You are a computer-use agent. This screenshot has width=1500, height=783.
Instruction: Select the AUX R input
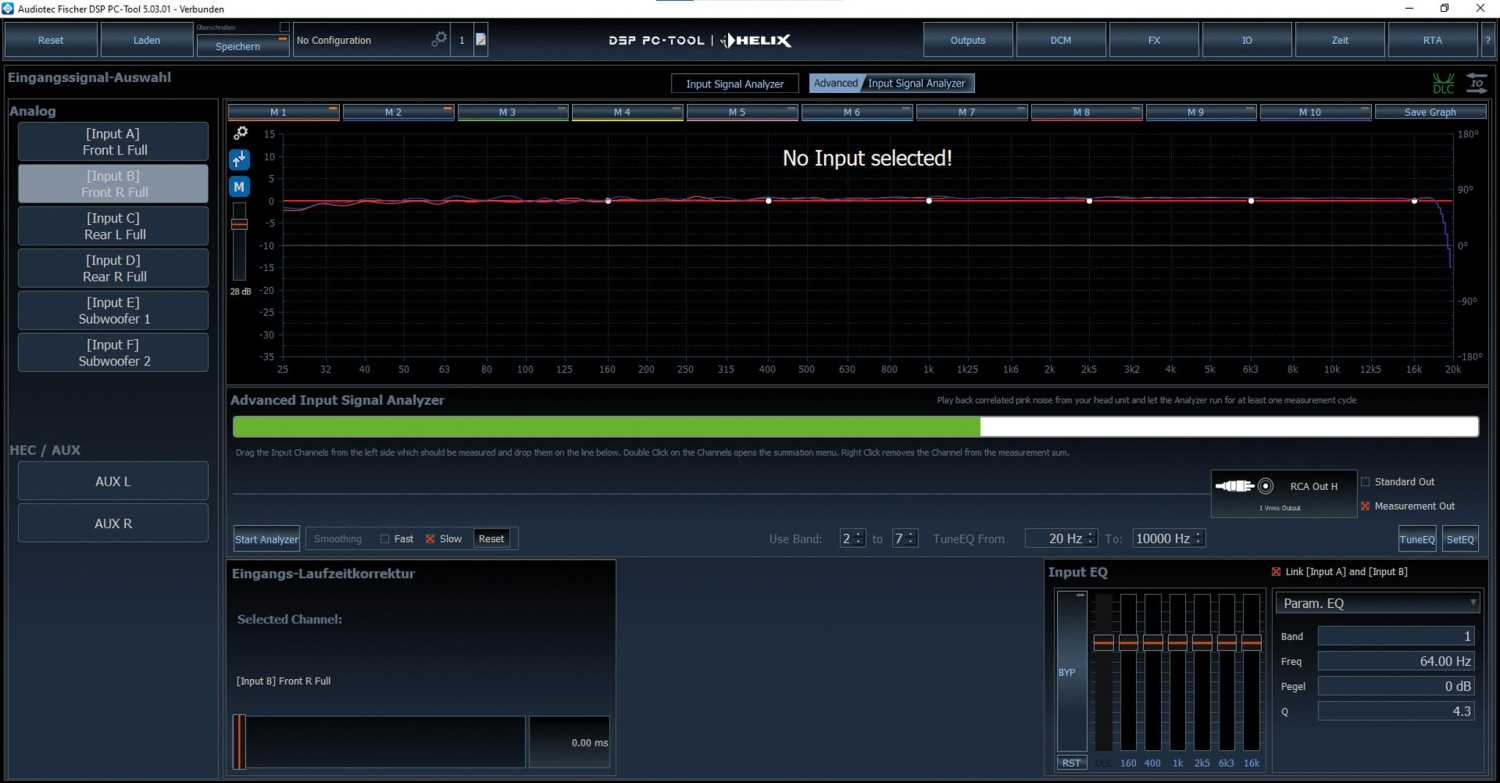113,523
